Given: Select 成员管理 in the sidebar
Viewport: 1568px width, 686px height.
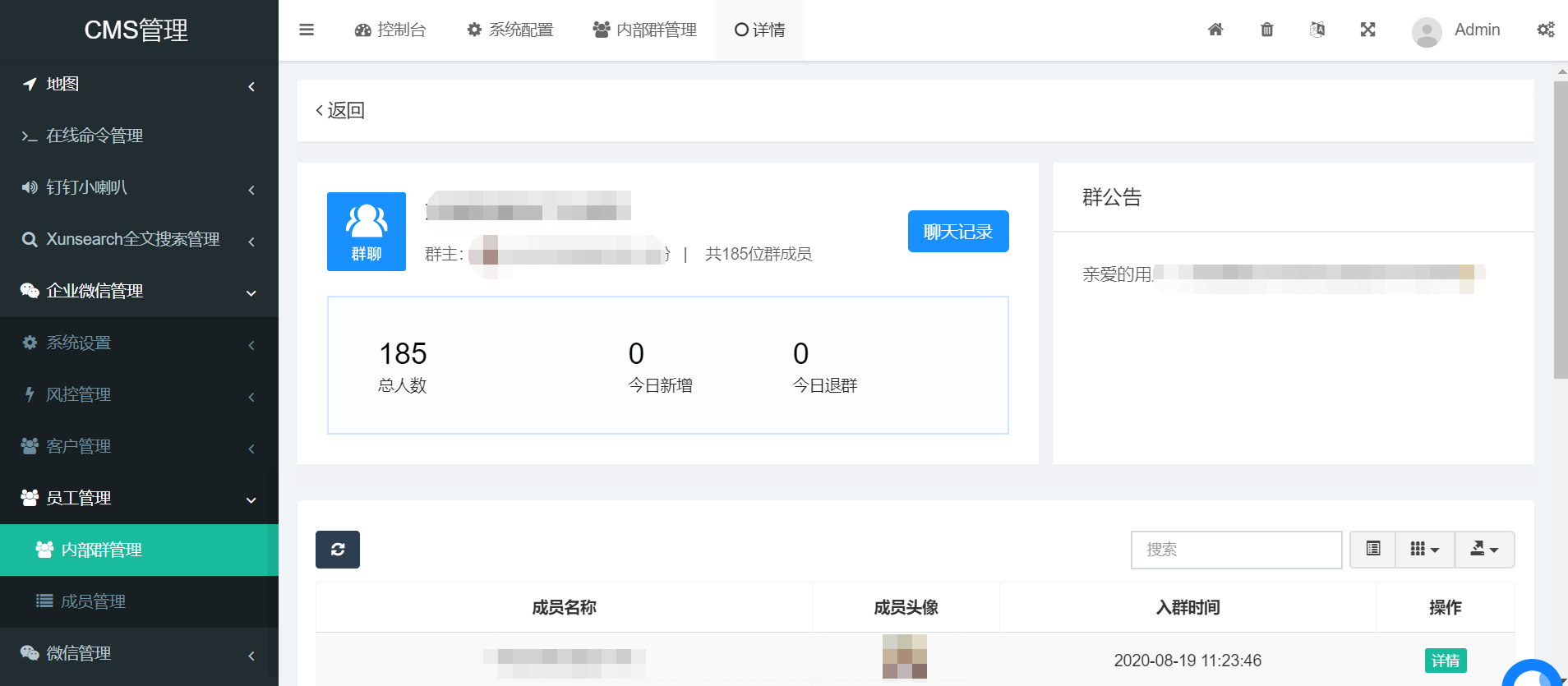Looking at the screenshot, I should tap(93, 601).
